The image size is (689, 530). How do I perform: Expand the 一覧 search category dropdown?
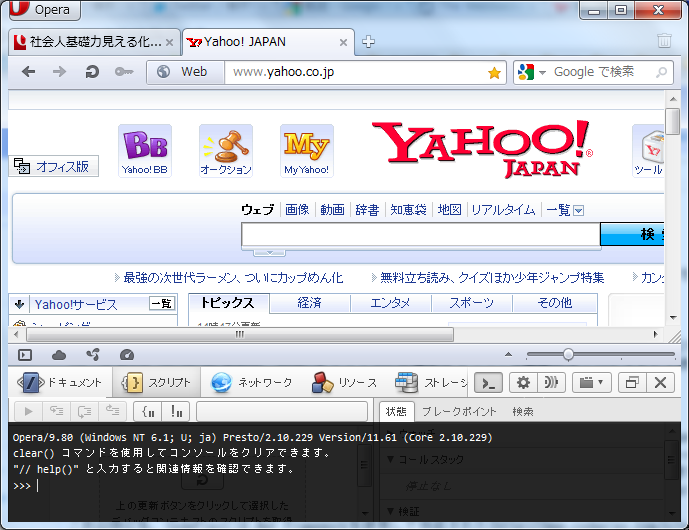coord(565,210)
